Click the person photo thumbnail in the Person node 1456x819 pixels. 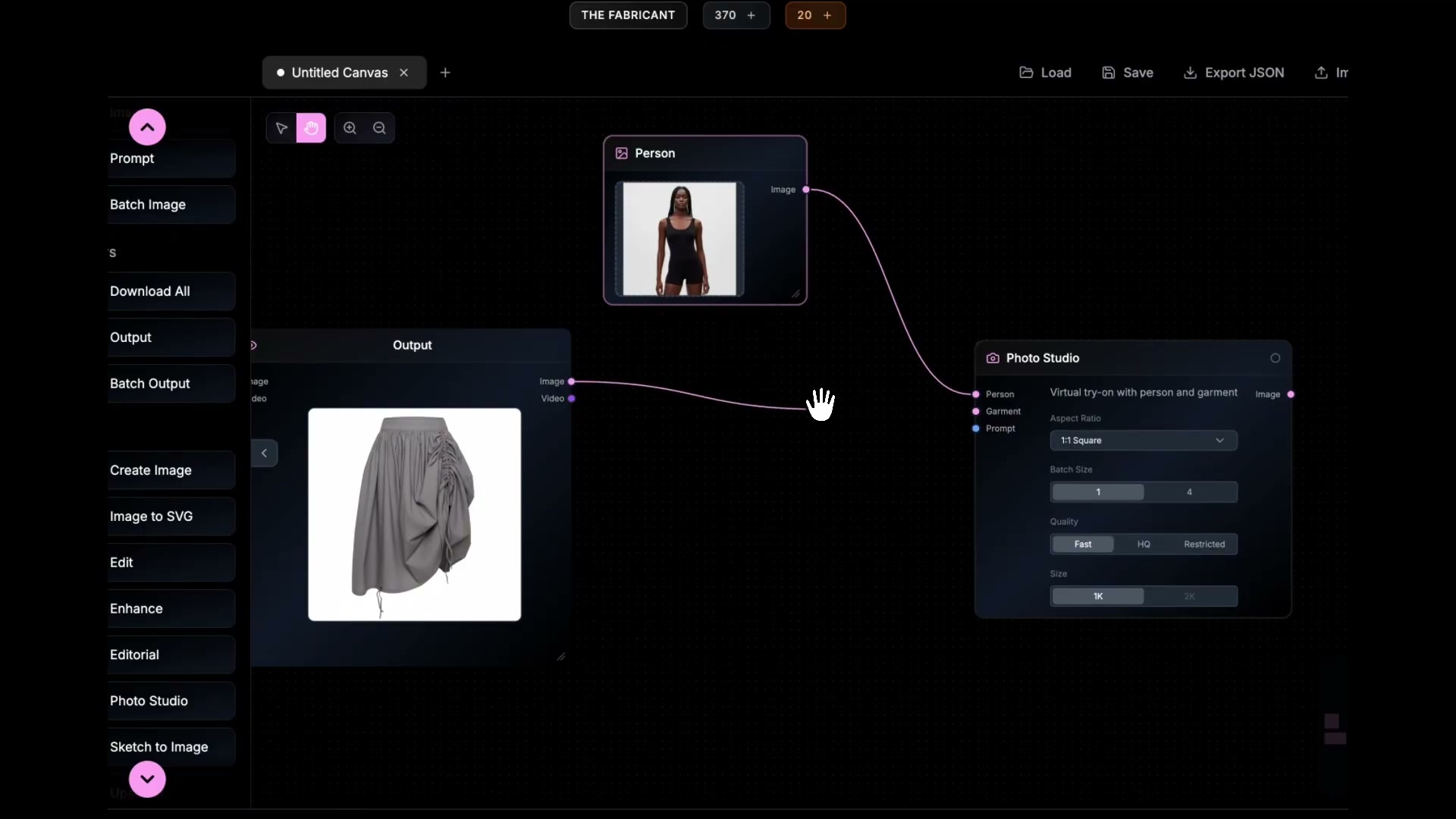tap(677, 240)
